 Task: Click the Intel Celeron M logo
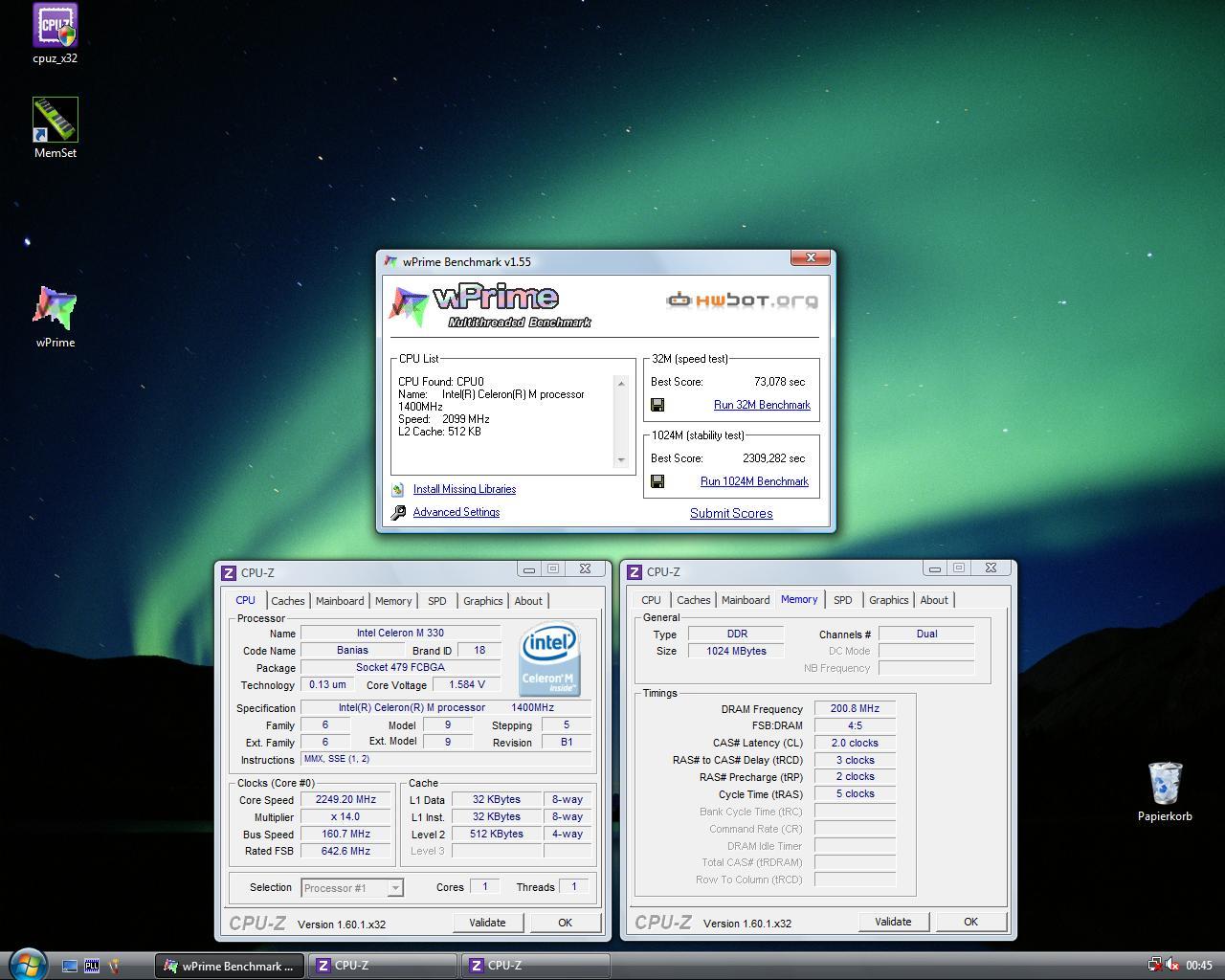[549, 658]
